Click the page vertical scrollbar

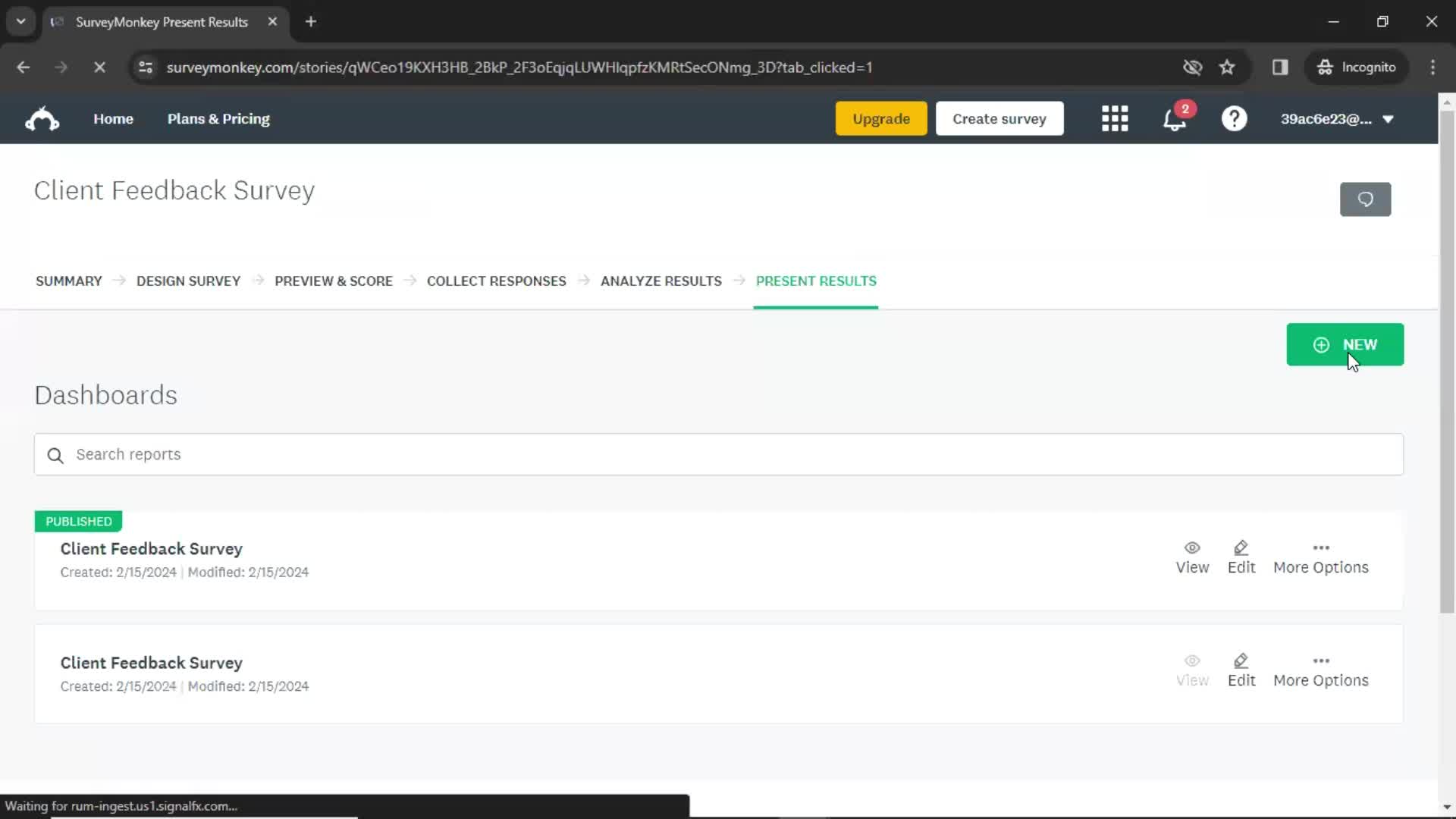1446,362
